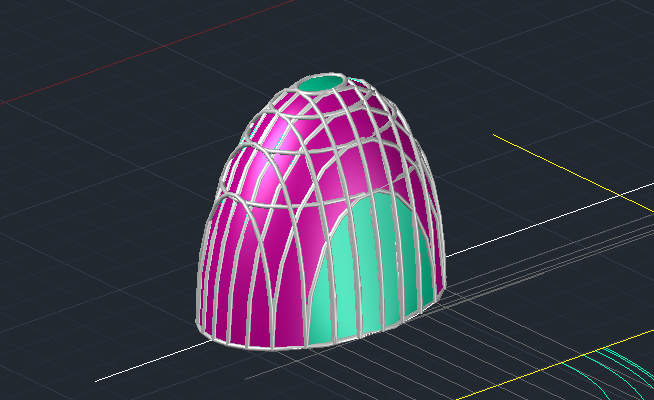
Task: Pick the cyan concentric arcs
Action: (611, 372)
